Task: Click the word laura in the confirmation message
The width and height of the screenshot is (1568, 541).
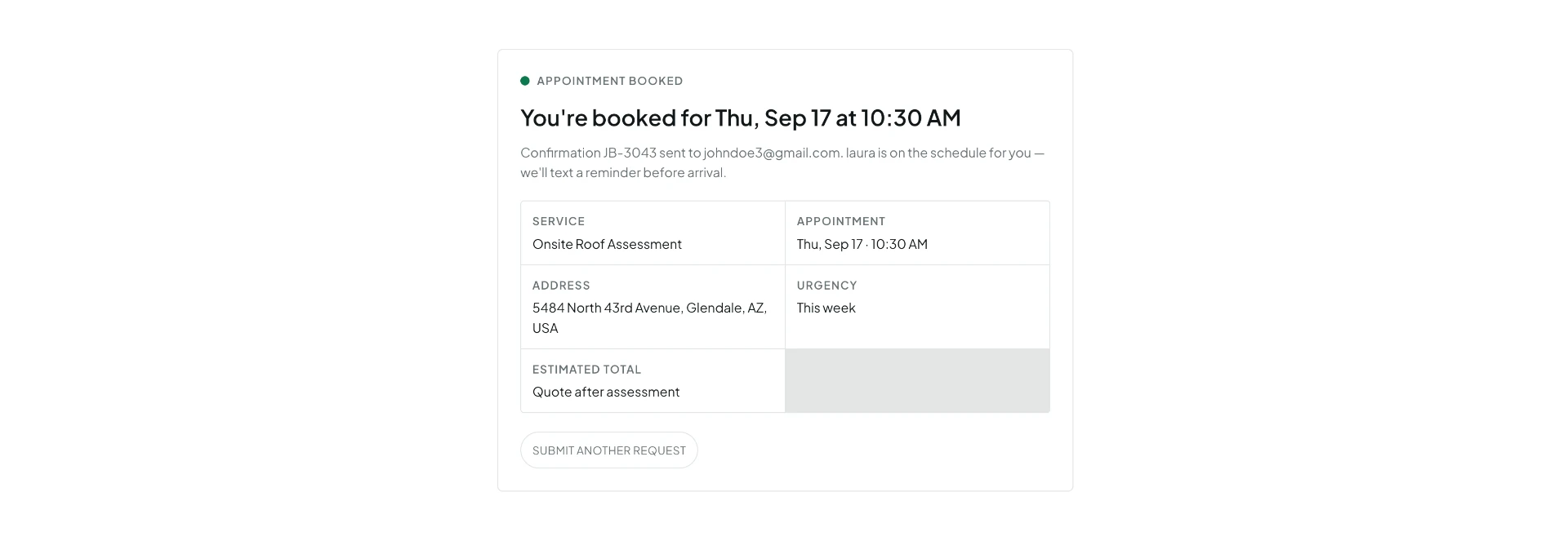Action: click(x=860, y=153)
